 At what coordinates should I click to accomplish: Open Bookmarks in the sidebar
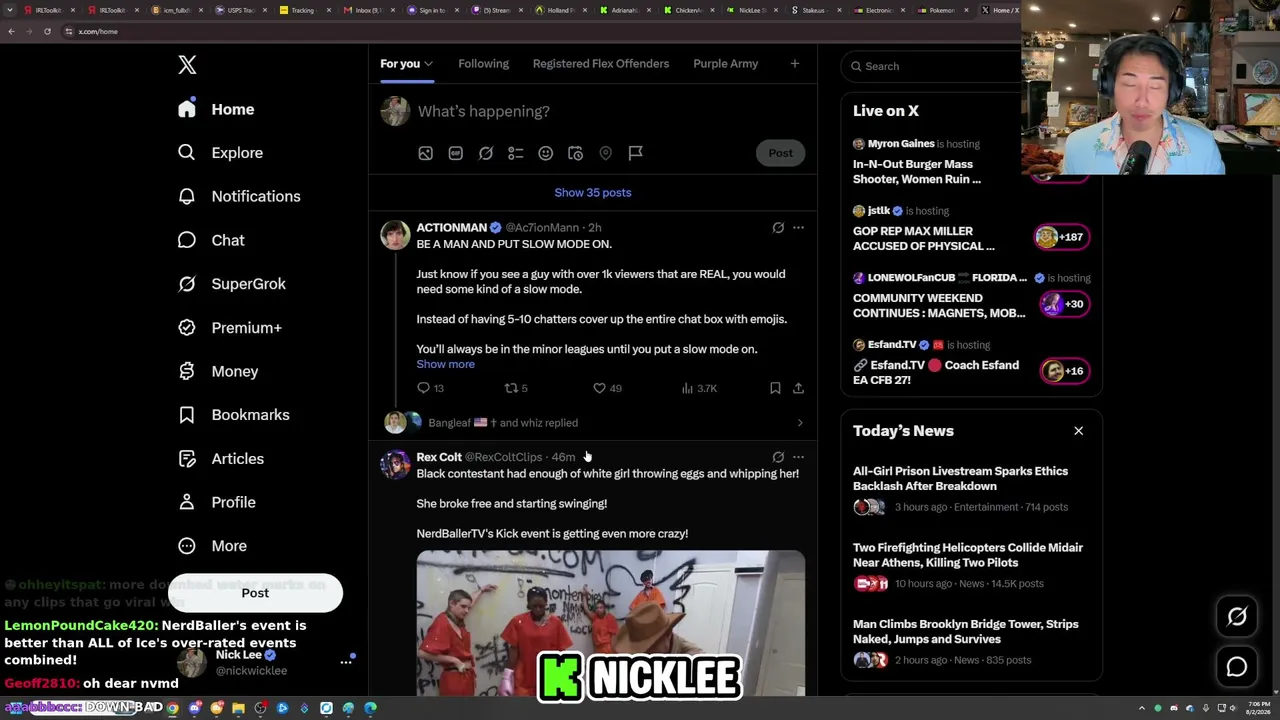tap(234, 415)
